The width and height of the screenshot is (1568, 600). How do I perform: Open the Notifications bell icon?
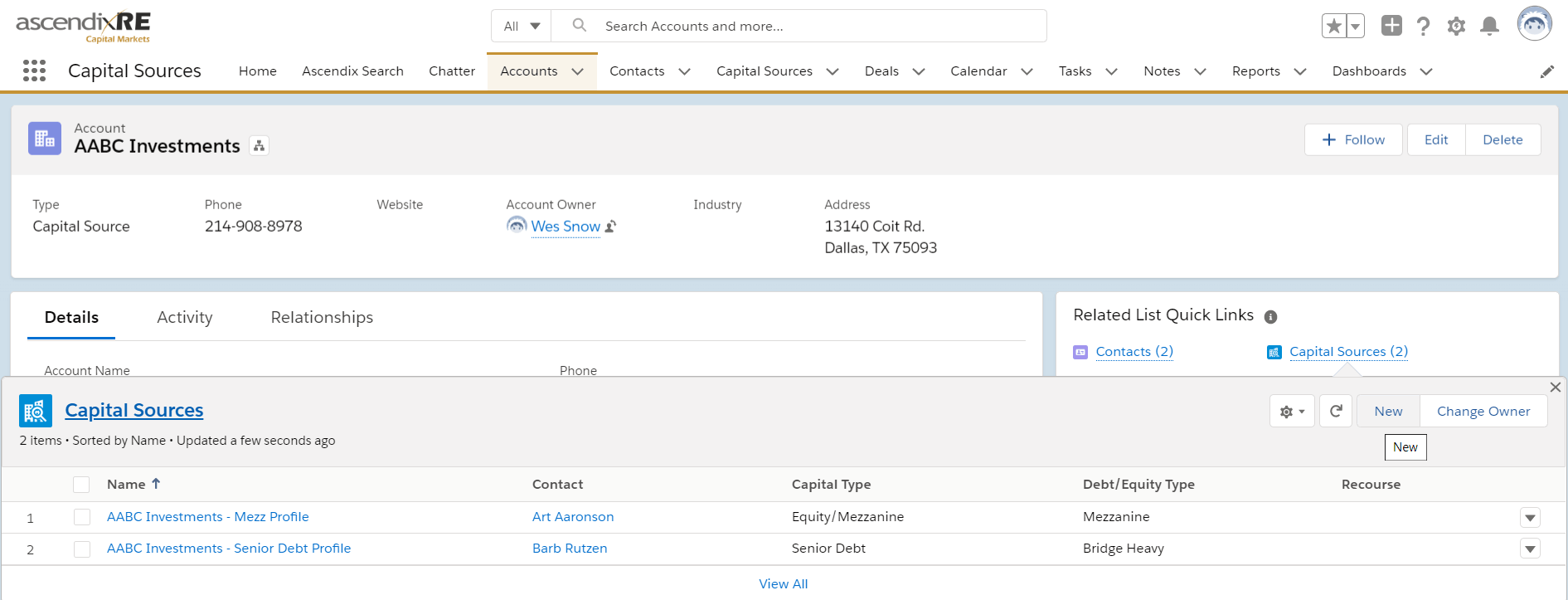tap(1489, 27)
